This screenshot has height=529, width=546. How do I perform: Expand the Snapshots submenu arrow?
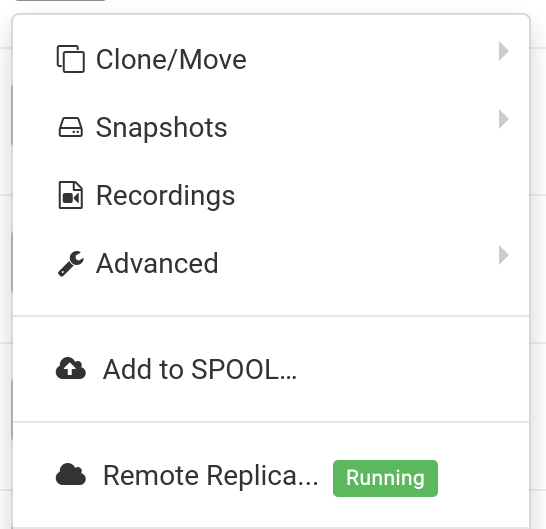(503, 119)
